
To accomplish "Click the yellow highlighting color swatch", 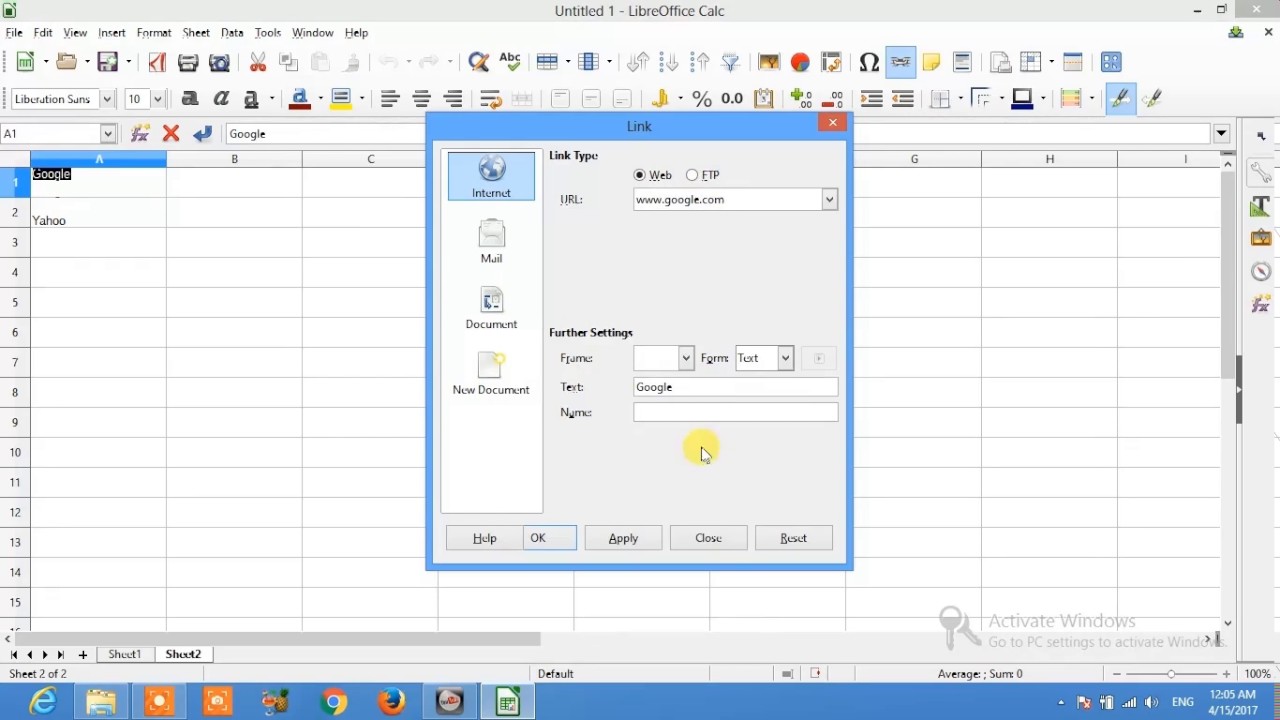I will pos(340,99).
